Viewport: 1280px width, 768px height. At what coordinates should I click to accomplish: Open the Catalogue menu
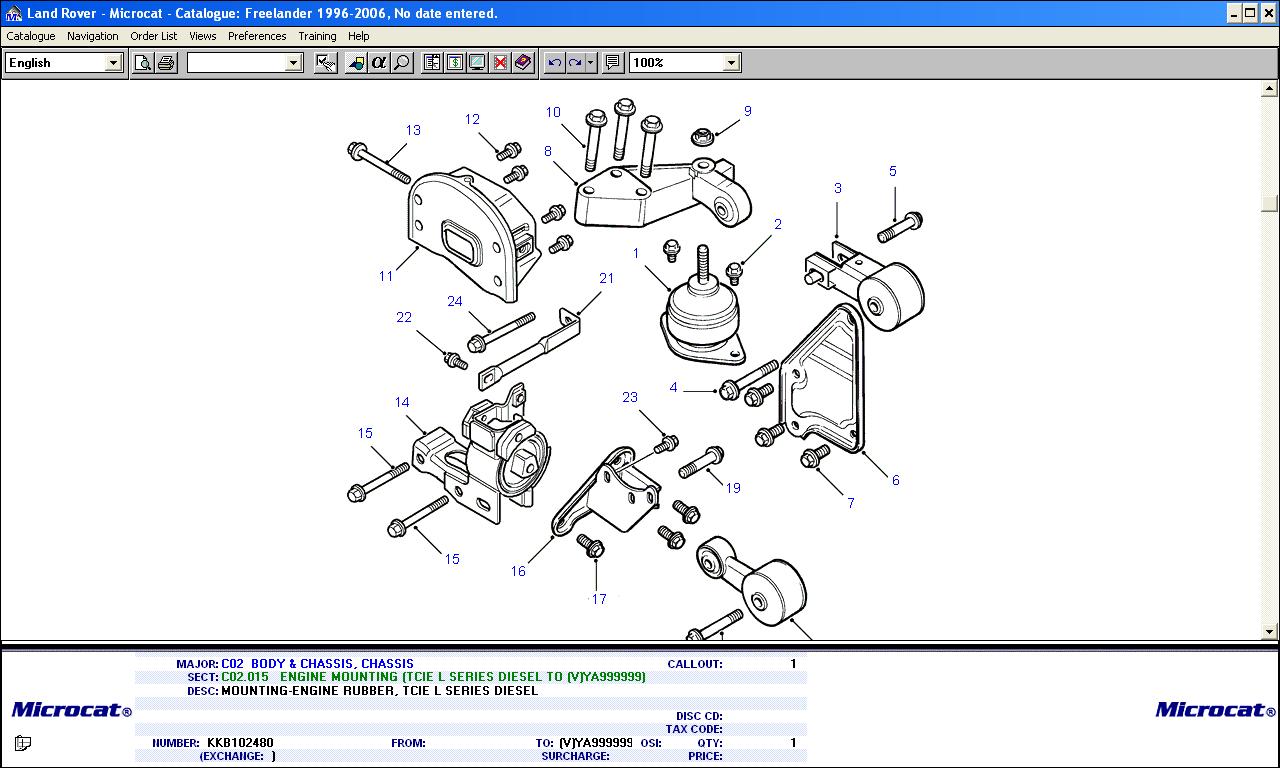click(31, 36)
